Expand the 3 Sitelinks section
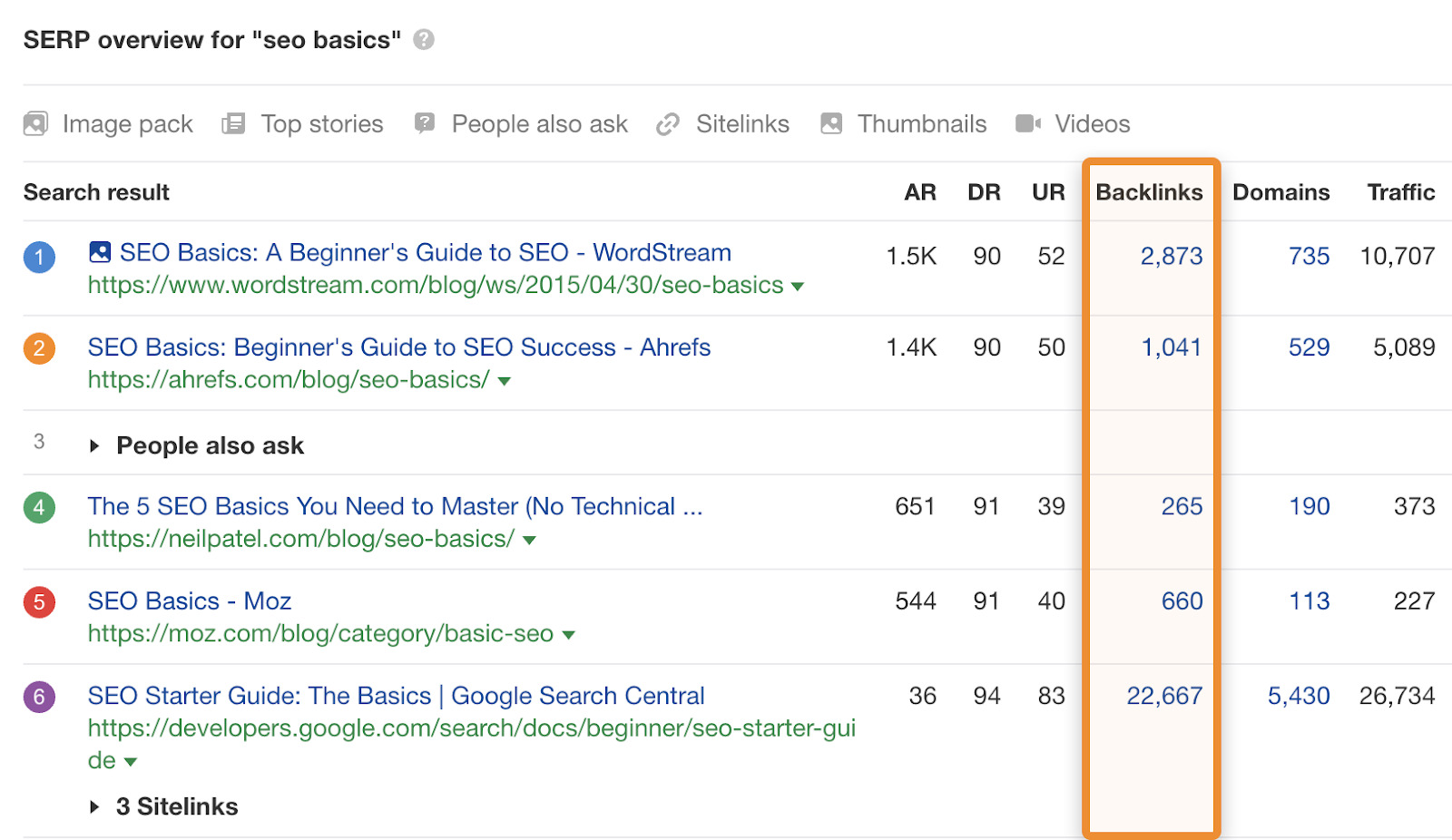 click(94, 806)
